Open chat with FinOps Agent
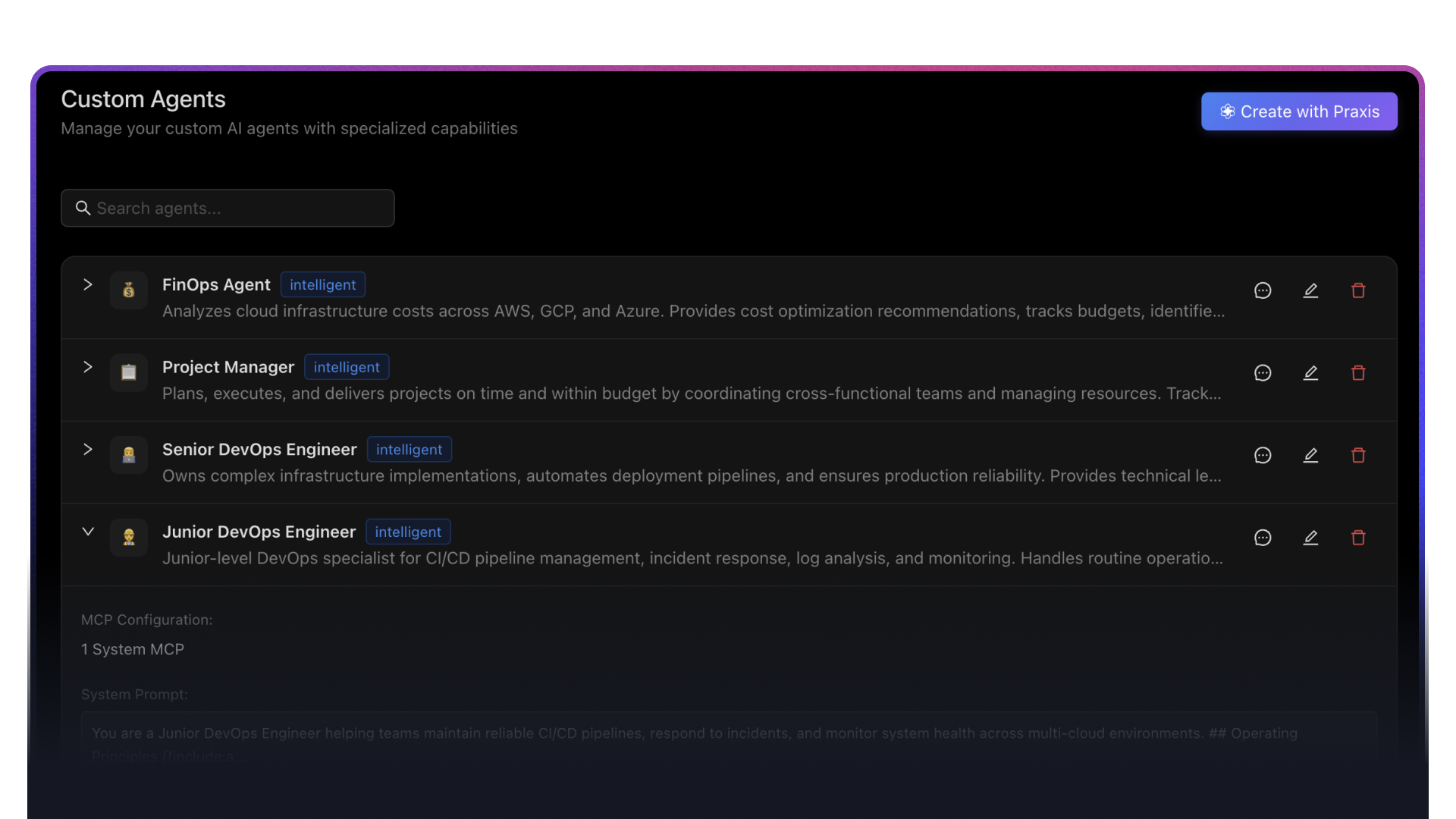The width and height of the screenshot is (1456, 819). coord(1263,290)
